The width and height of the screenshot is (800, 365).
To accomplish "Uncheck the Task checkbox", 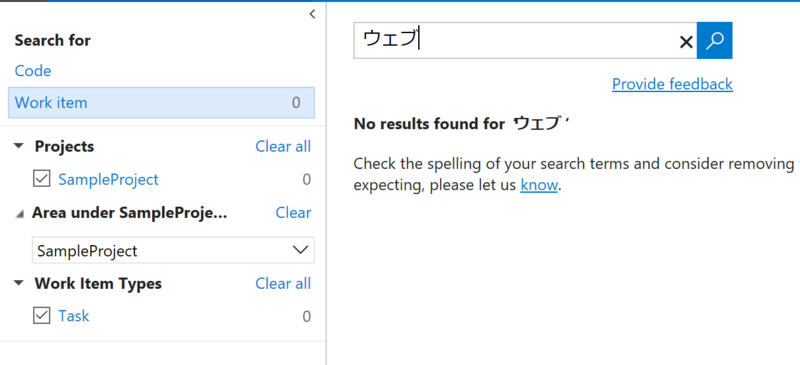I will click(x=41, y=315).
